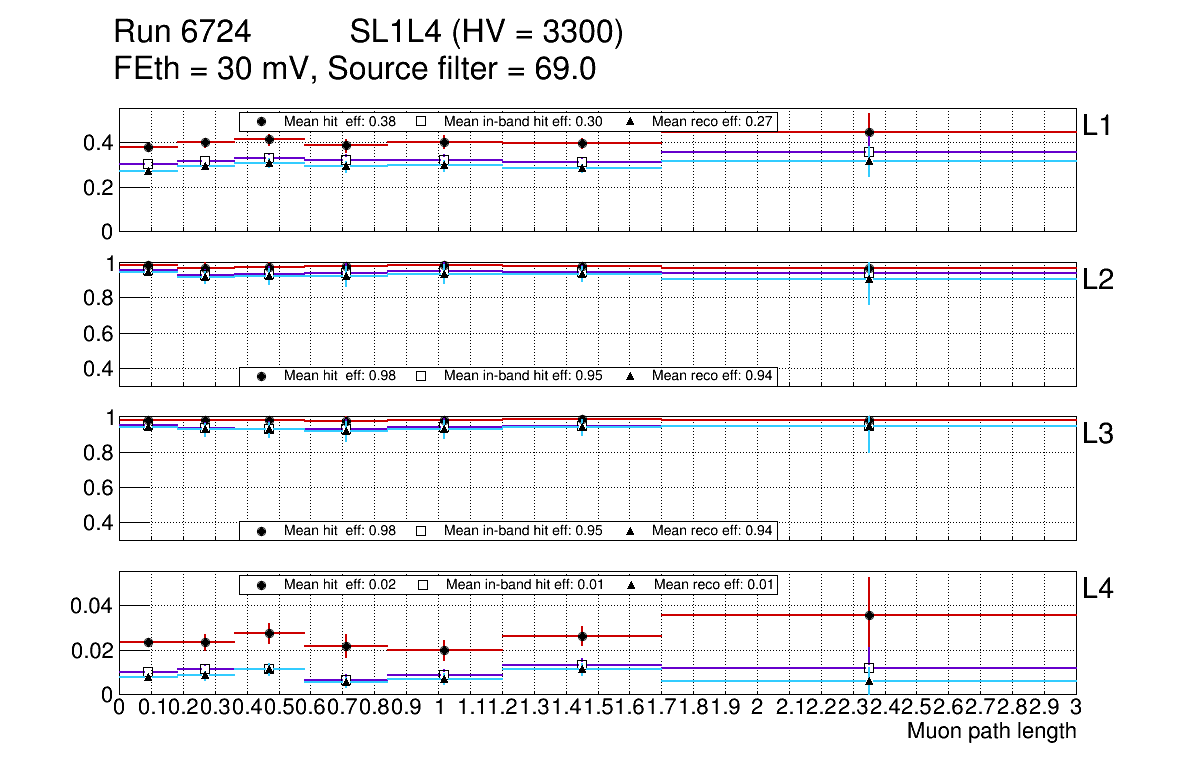Select the rightmost filled circle point in L1

(869, 132)
